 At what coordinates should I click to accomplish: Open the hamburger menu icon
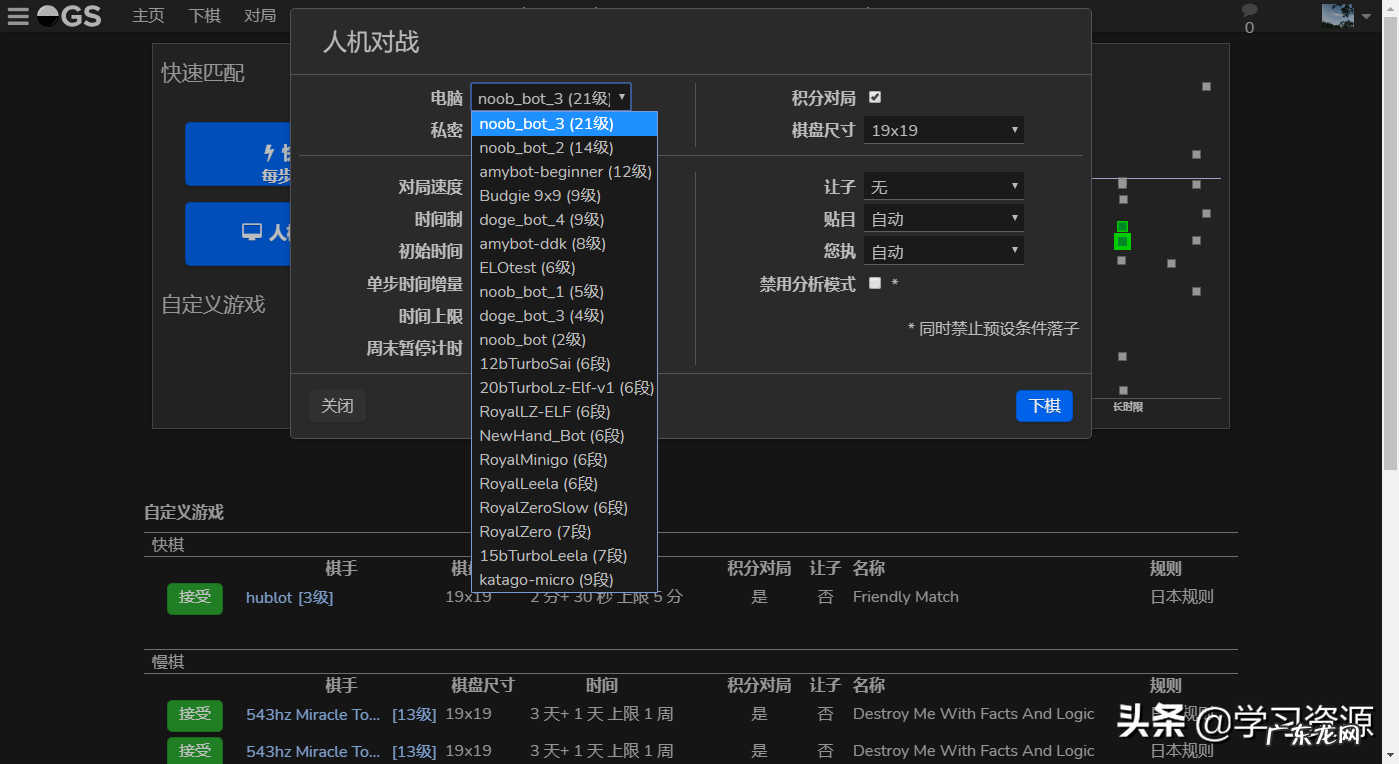point(17,16)
